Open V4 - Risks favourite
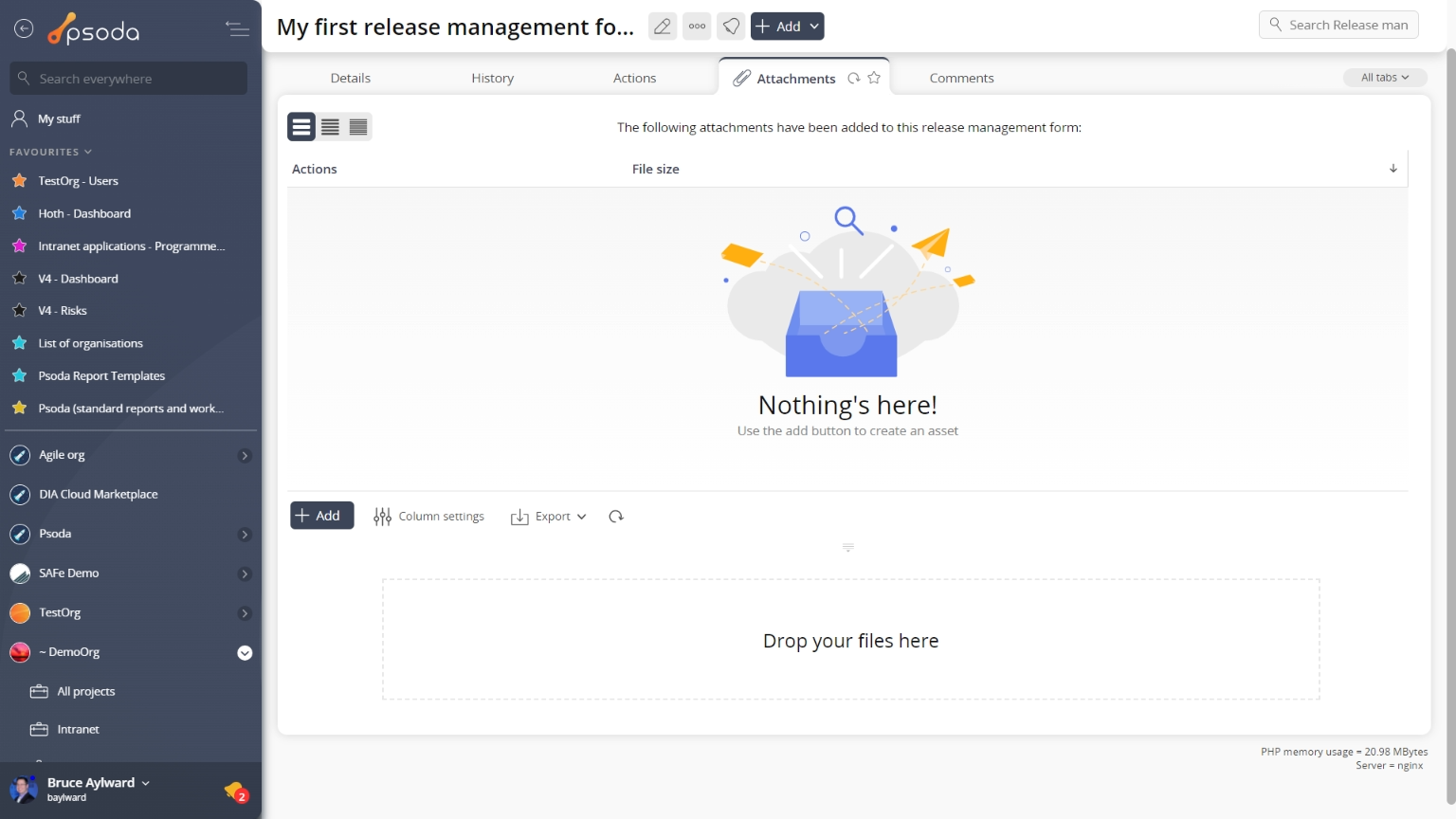The height and width of the screenshot is (819, 1456). click(x=62, y=311)
